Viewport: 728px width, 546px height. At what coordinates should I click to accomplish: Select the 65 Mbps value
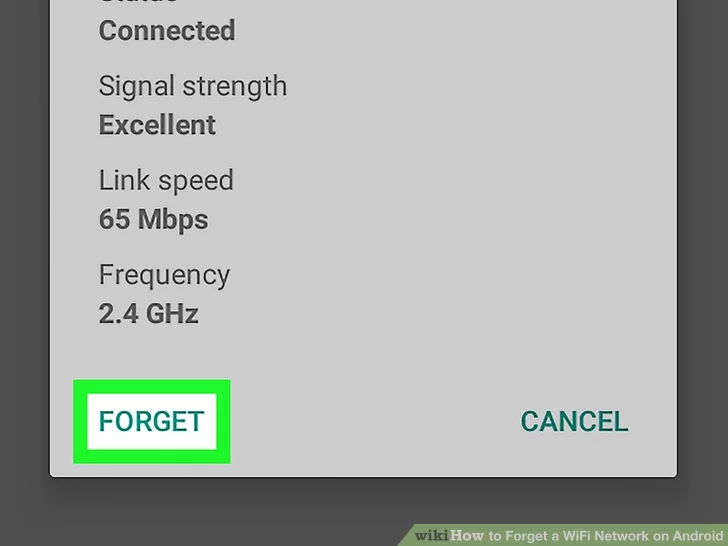(x=154, y=219)
